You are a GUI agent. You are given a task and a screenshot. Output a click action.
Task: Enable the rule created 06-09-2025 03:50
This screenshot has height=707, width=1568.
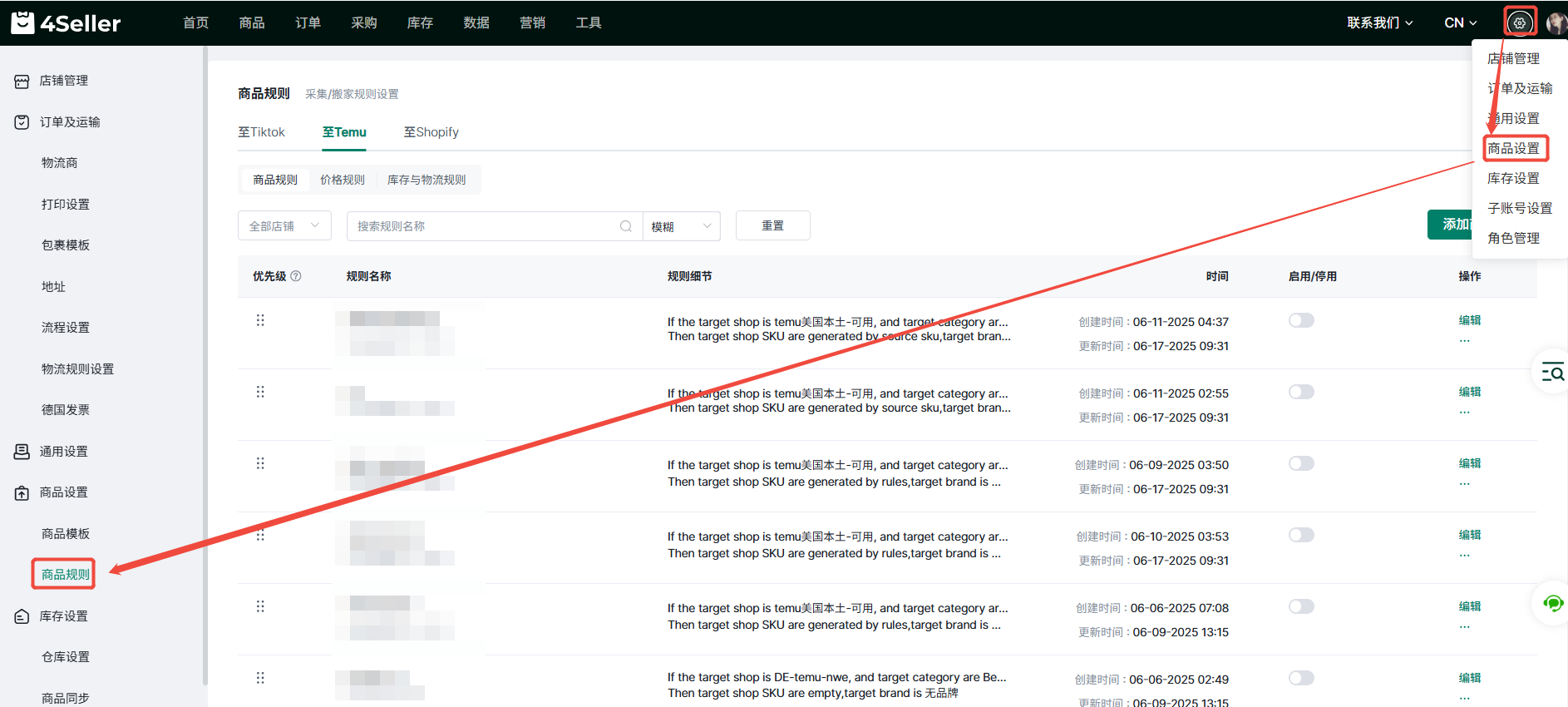(x=1301, y=463)
